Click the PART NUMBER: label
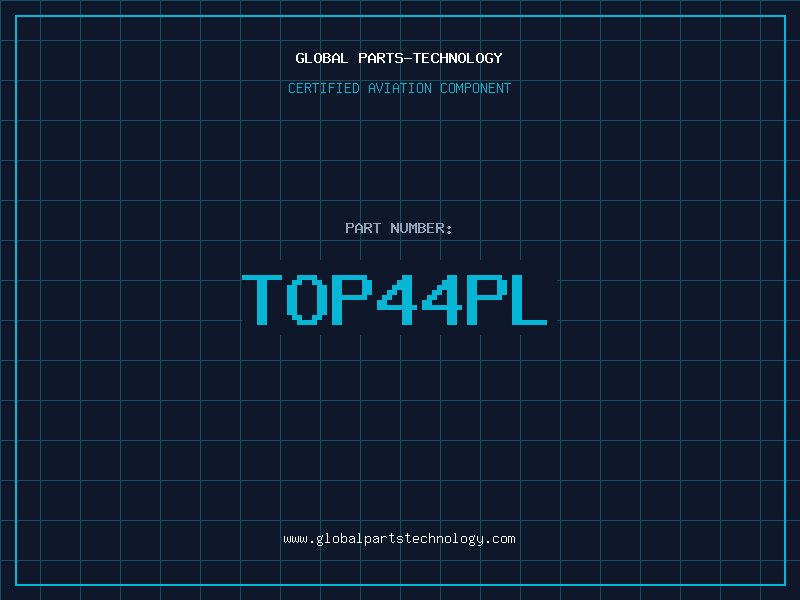 pos(398,228)
